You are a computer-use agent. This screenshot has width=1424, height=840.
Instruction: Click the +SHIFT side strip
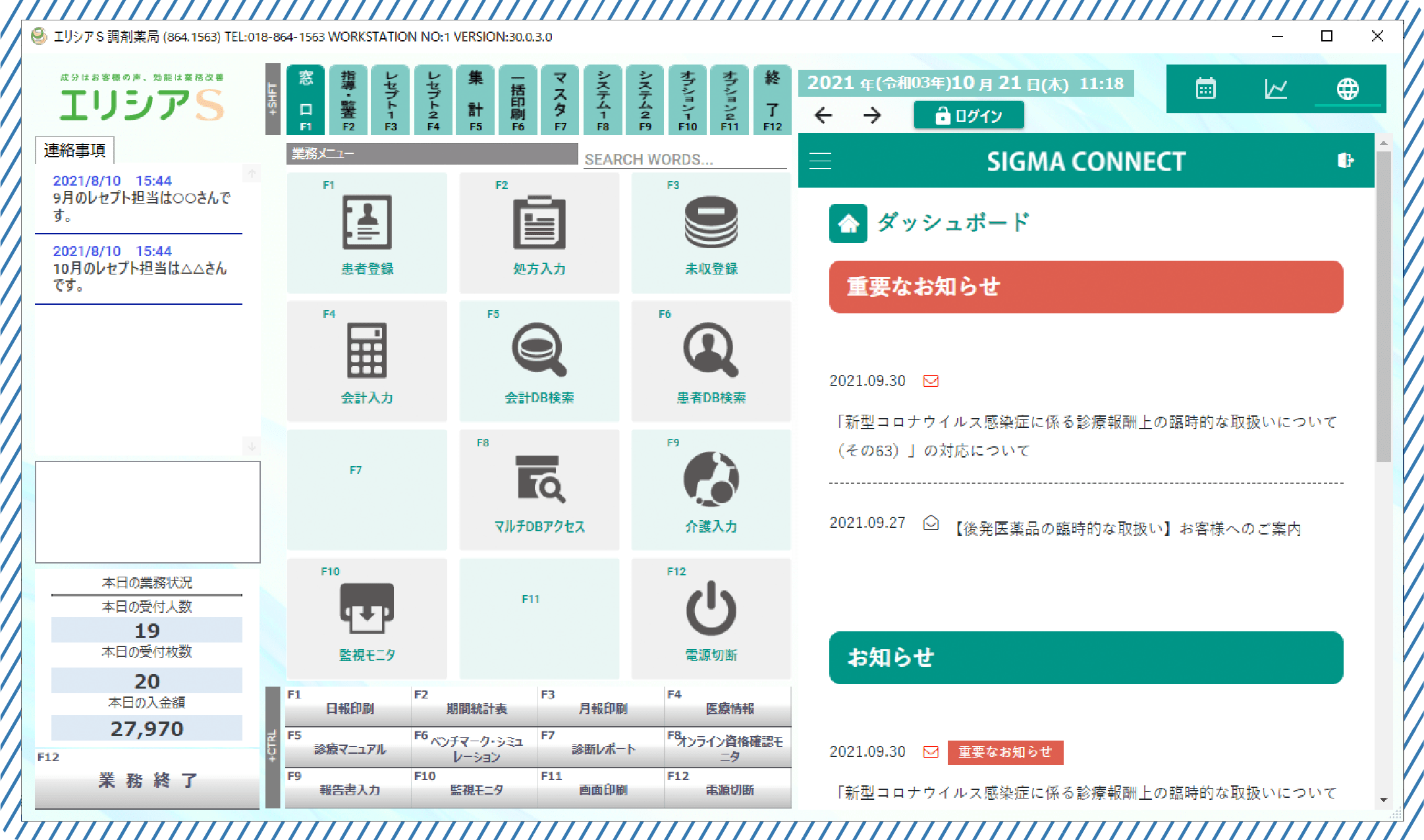(x=273, y=99)
